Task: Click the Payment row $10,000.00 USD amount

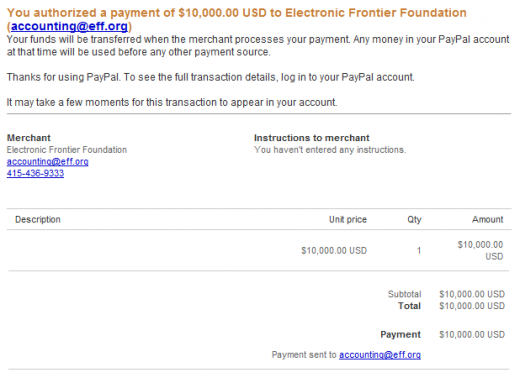Action: point(472,334)
